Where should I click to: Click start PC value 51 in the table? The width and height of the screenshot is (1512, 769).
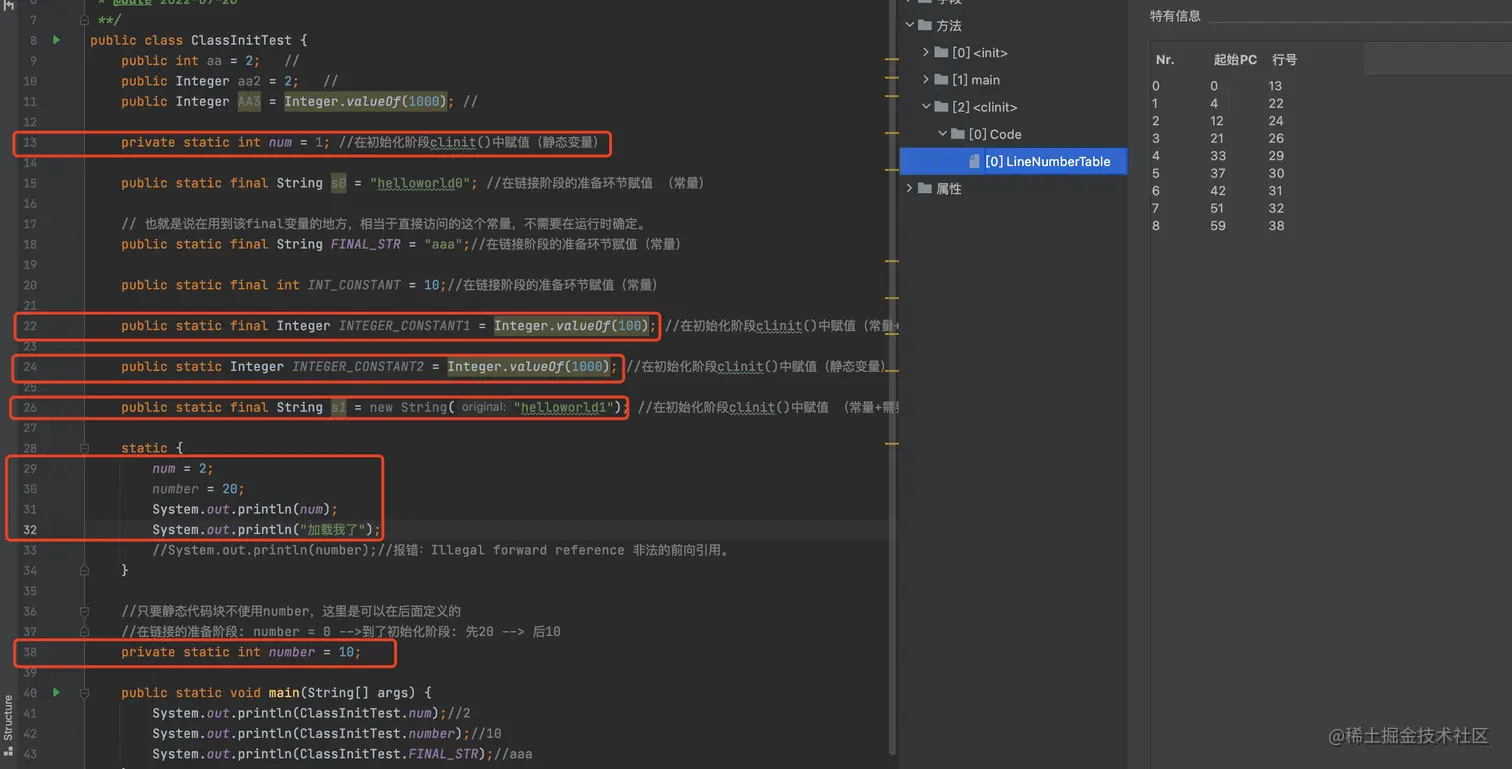(1217, 208)
